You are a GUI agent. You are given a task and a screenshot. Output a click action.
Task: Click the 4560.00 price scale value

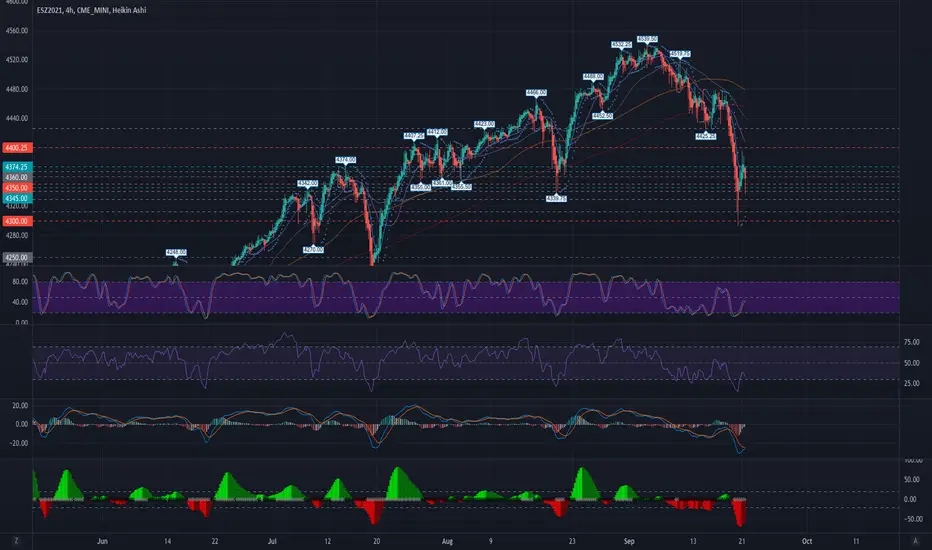coord(17,30)
